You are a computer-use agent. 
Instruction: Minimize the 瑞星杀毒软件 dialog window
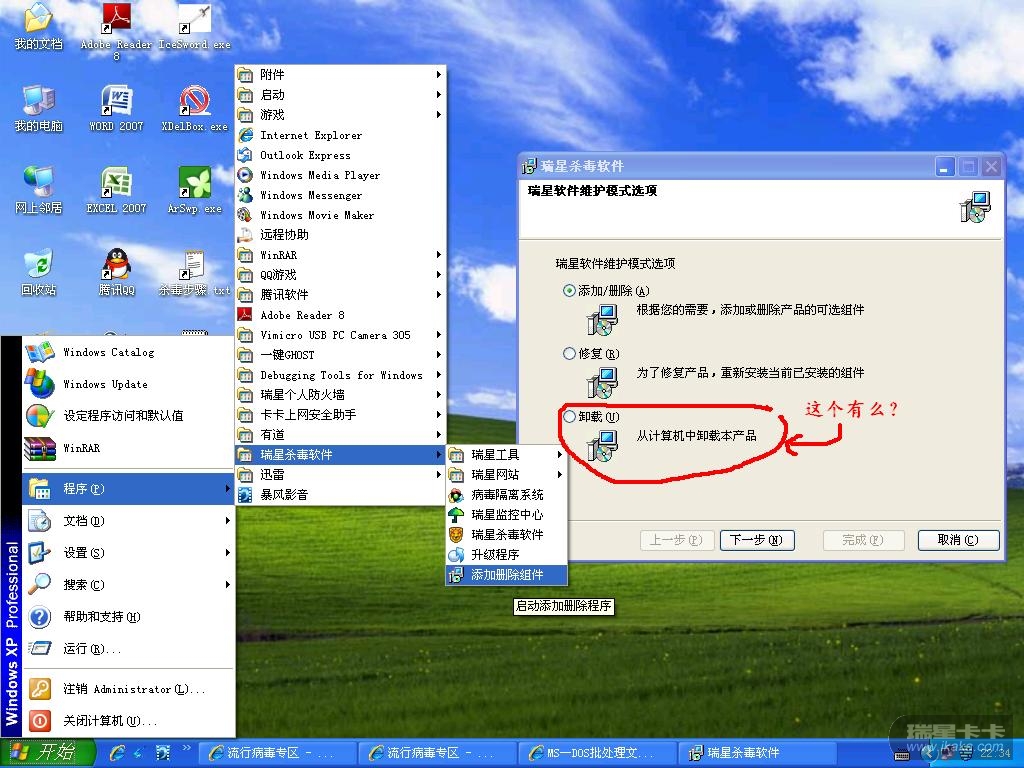944,167
